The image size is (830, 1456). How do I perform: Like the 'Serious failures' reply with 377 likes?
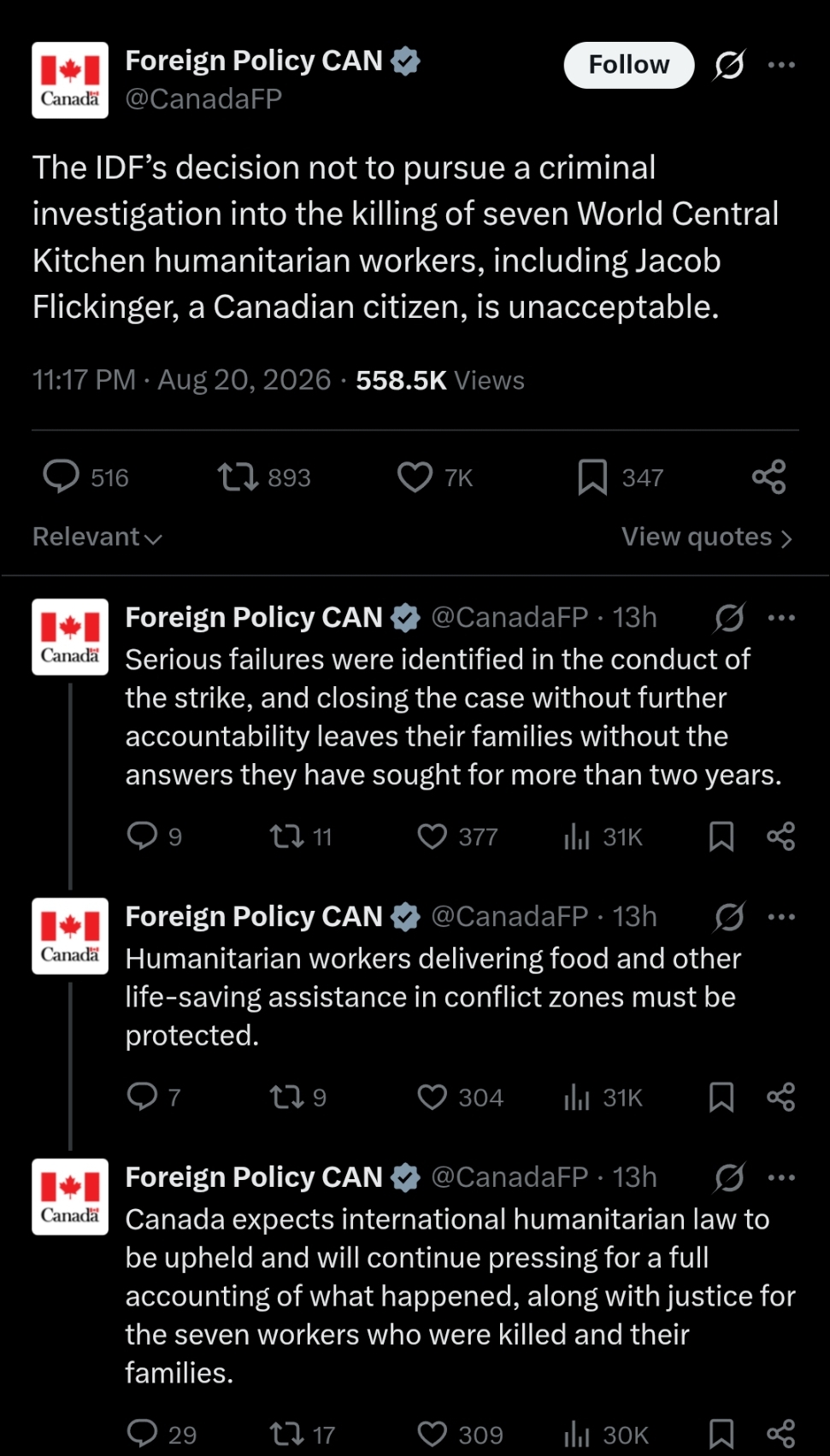457,837
